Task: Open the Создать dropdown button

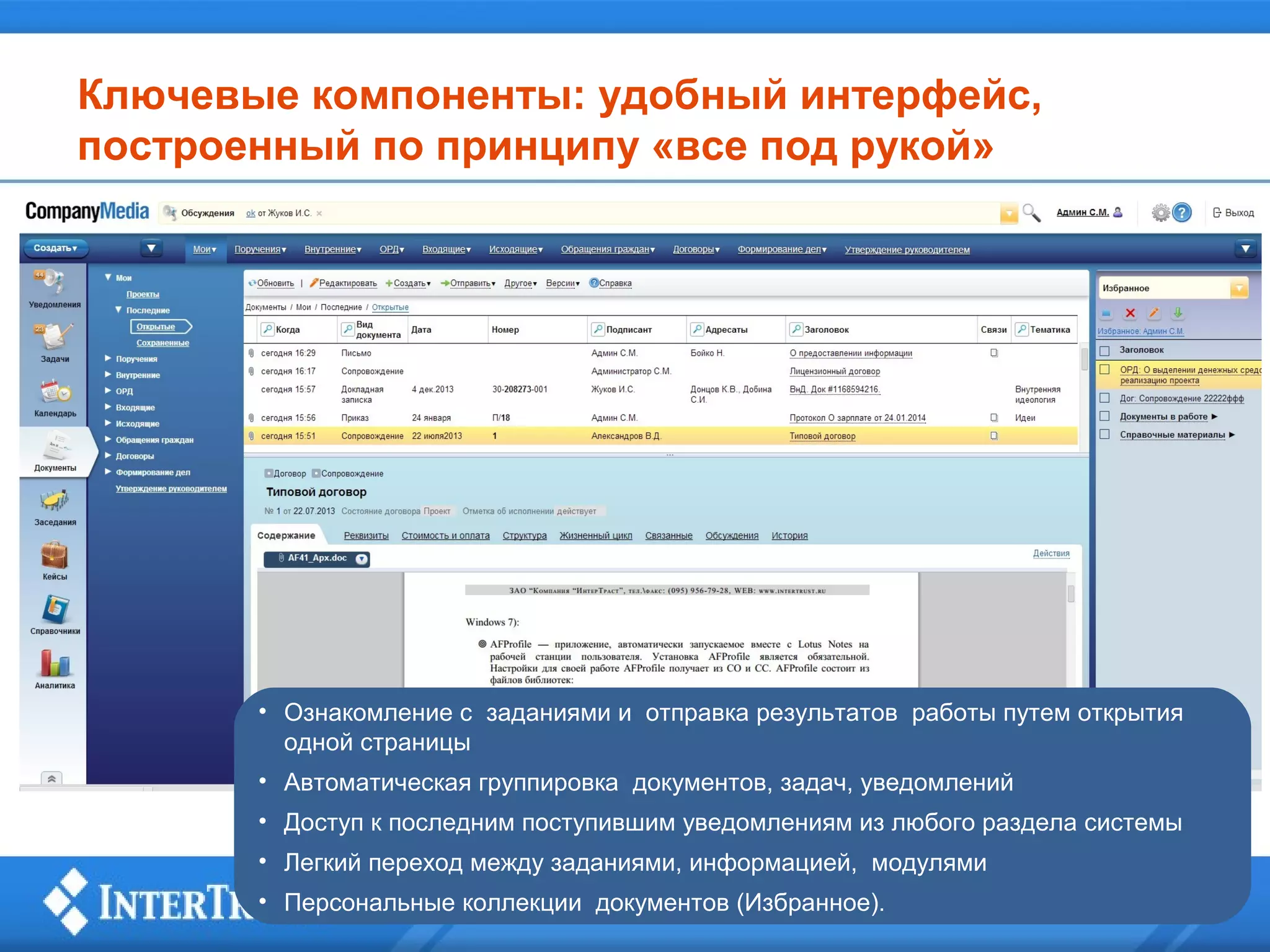Action: click(x=56, y=248)
